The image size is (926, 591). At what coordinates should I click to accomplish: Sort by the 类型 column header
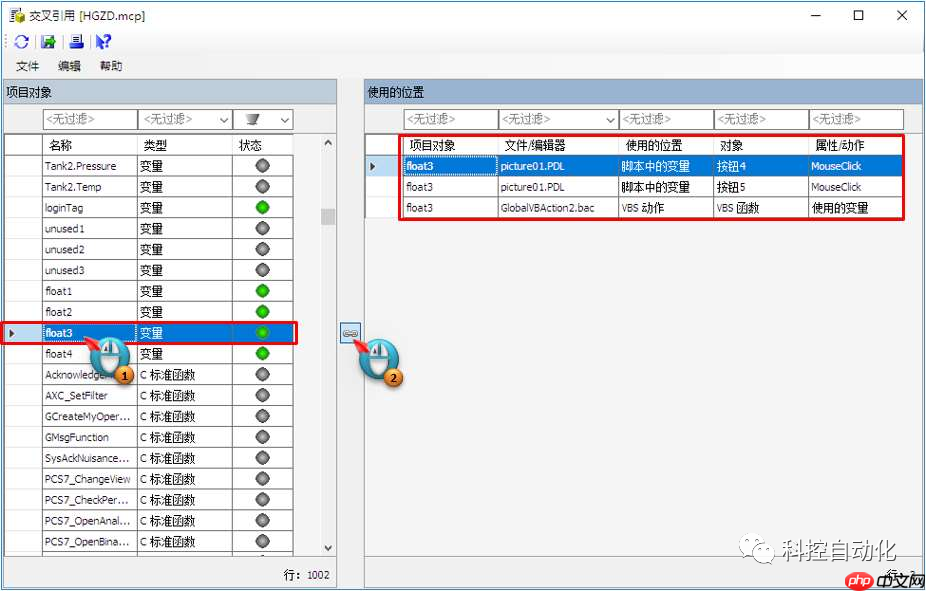(185, 145)
